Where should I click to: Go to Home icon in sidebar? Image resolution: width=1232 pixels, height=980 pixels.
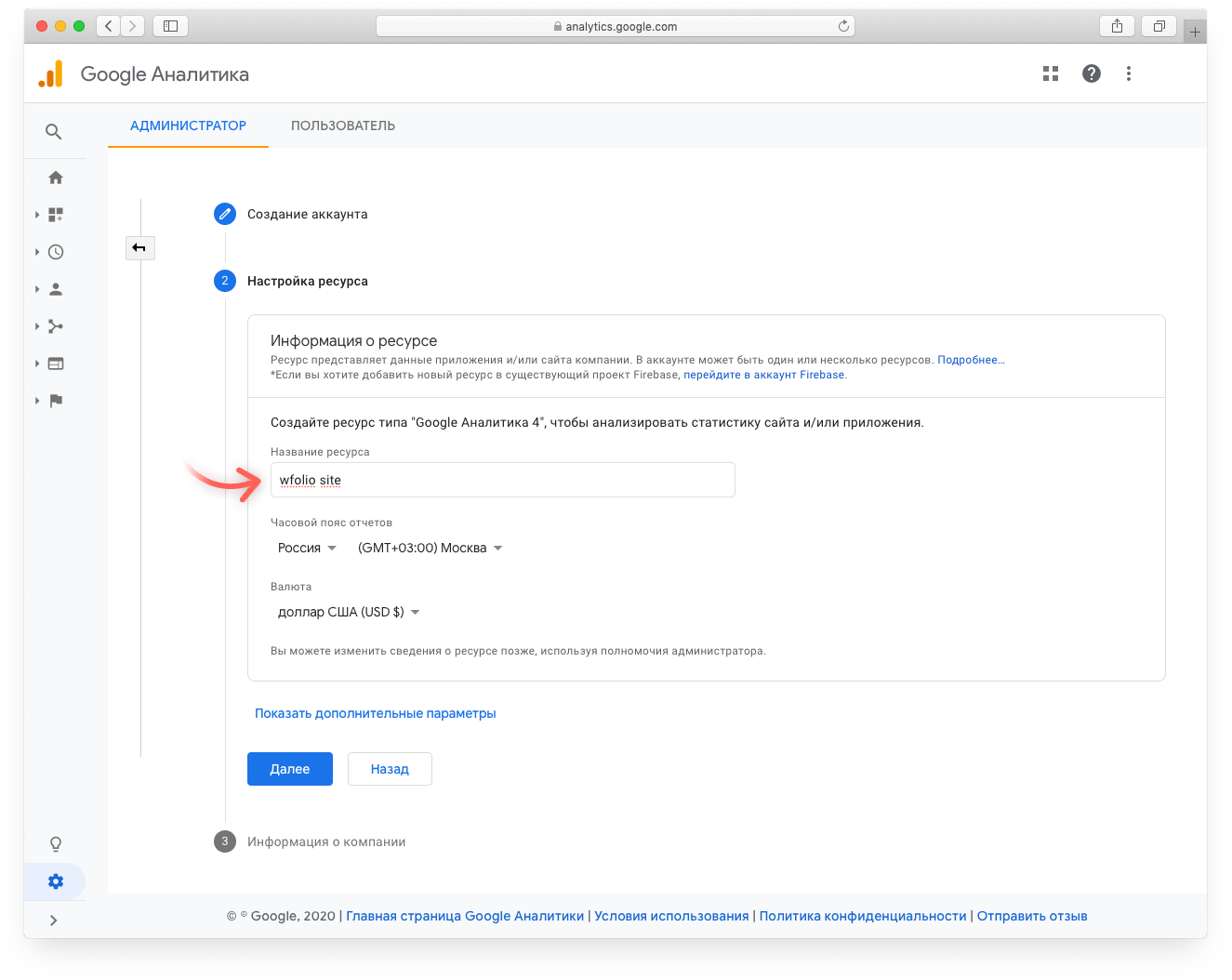pyautogui.click(x=56, y=178)
